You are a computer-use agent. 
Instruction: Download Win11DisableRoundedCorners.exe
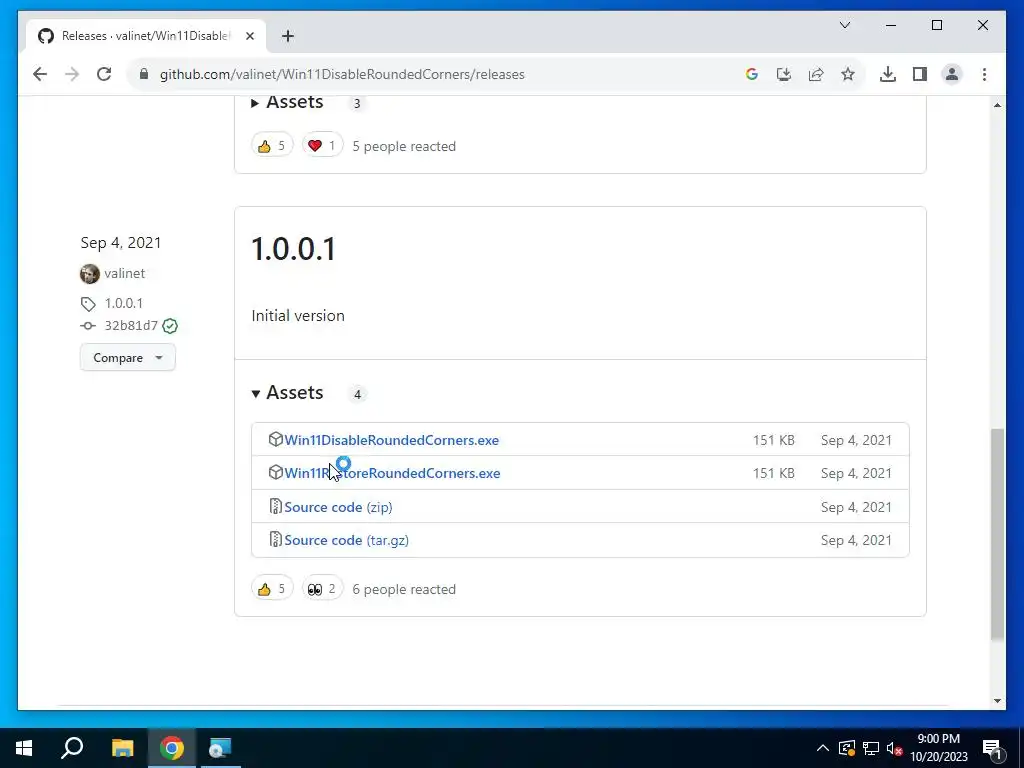391,440
